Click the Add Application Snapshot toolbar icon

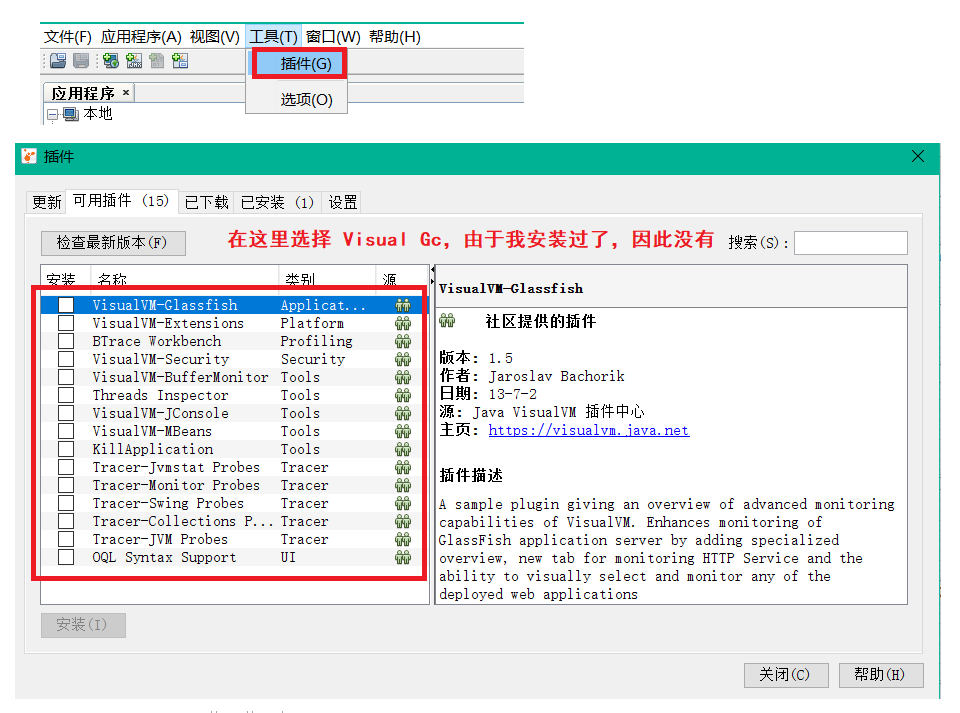180,61
